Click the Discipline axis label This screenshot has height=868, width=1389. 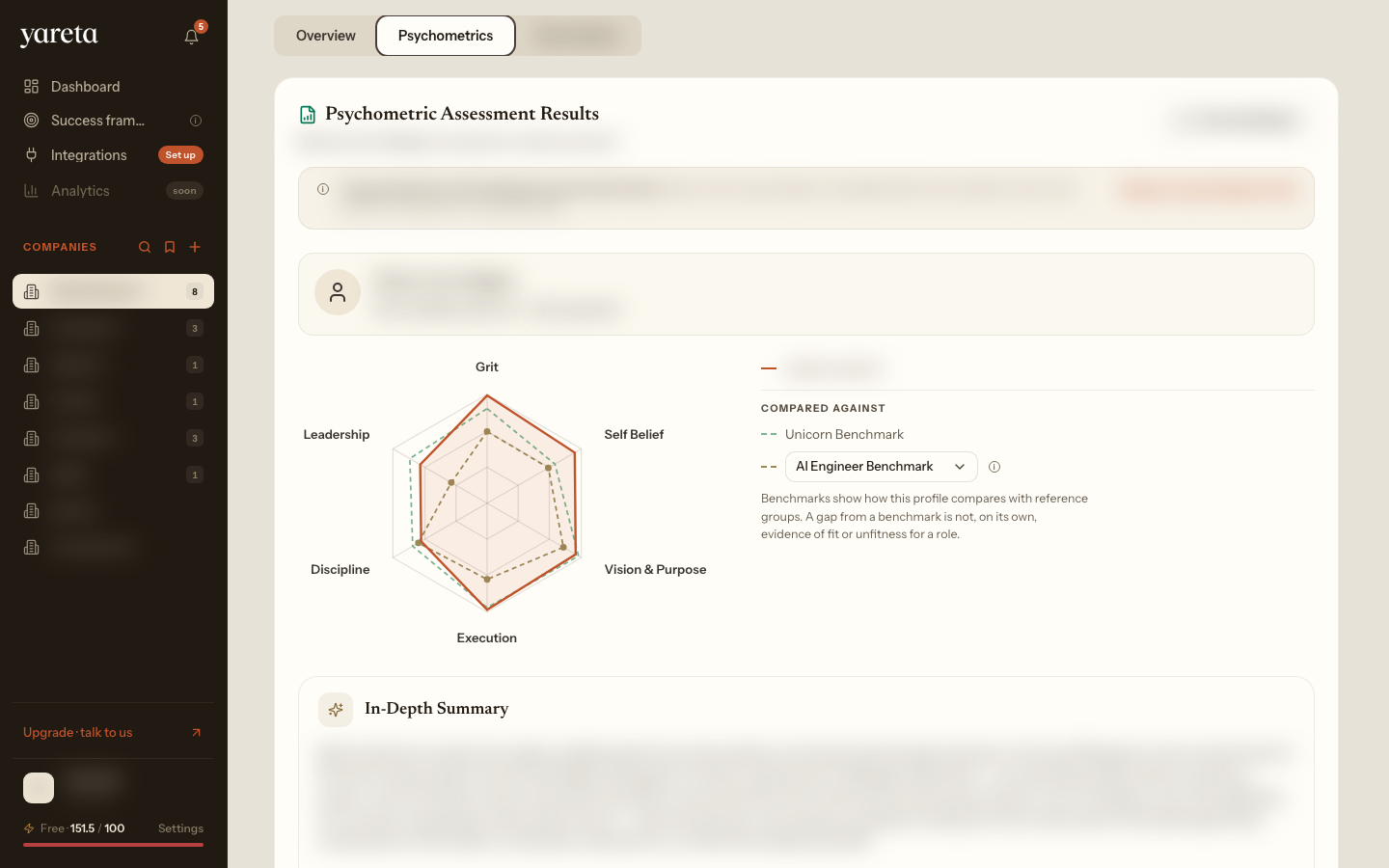(340, 570)
